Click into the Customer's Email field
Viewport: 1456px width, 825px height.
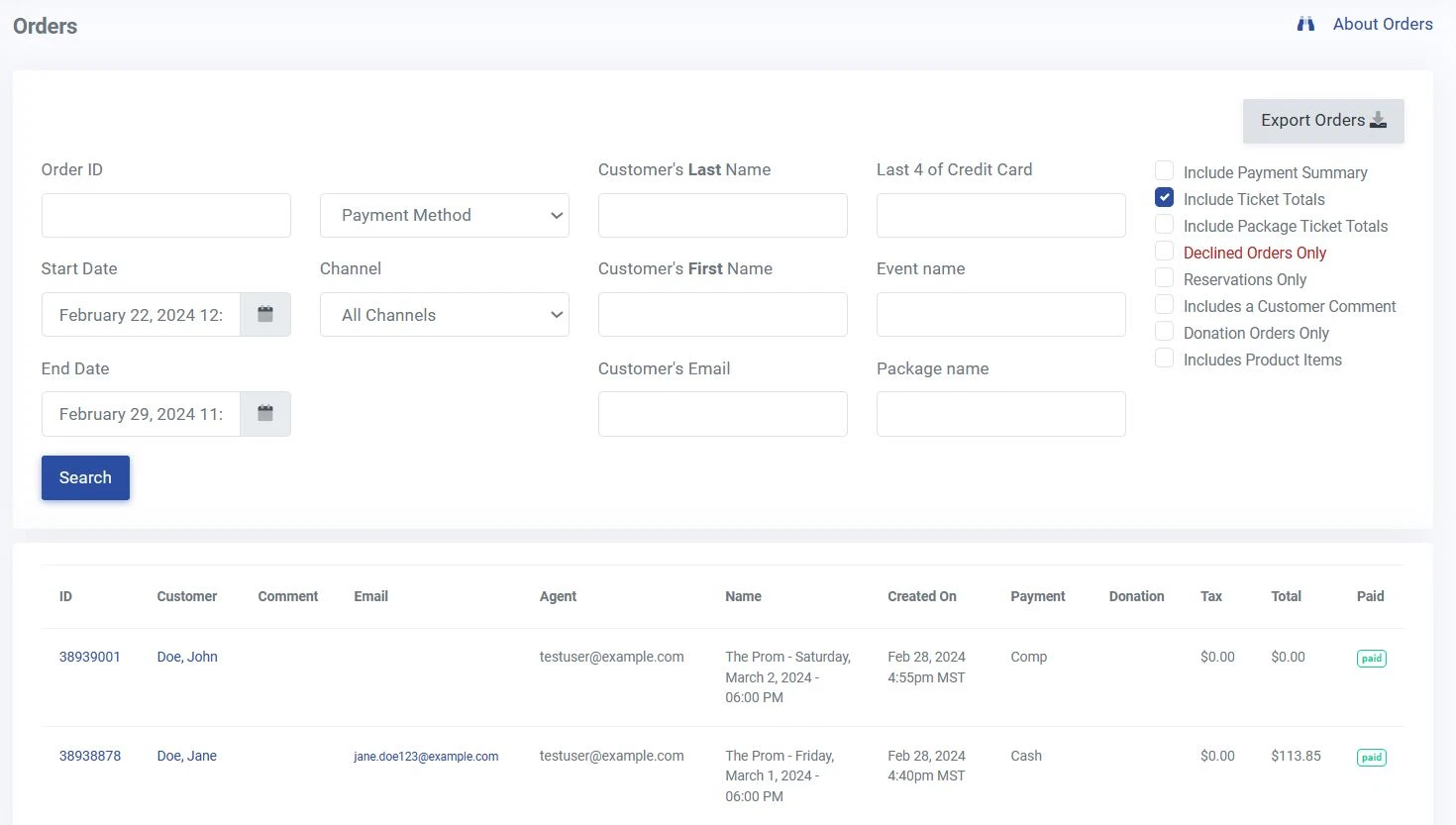click(x=722, y=414)
